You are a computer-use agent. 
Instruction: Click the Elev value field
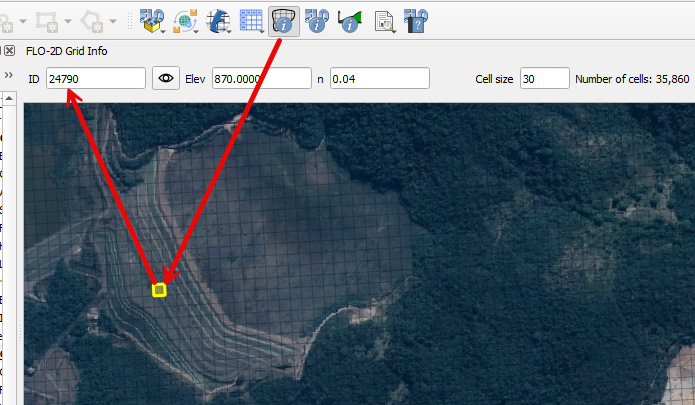[261, 78]
